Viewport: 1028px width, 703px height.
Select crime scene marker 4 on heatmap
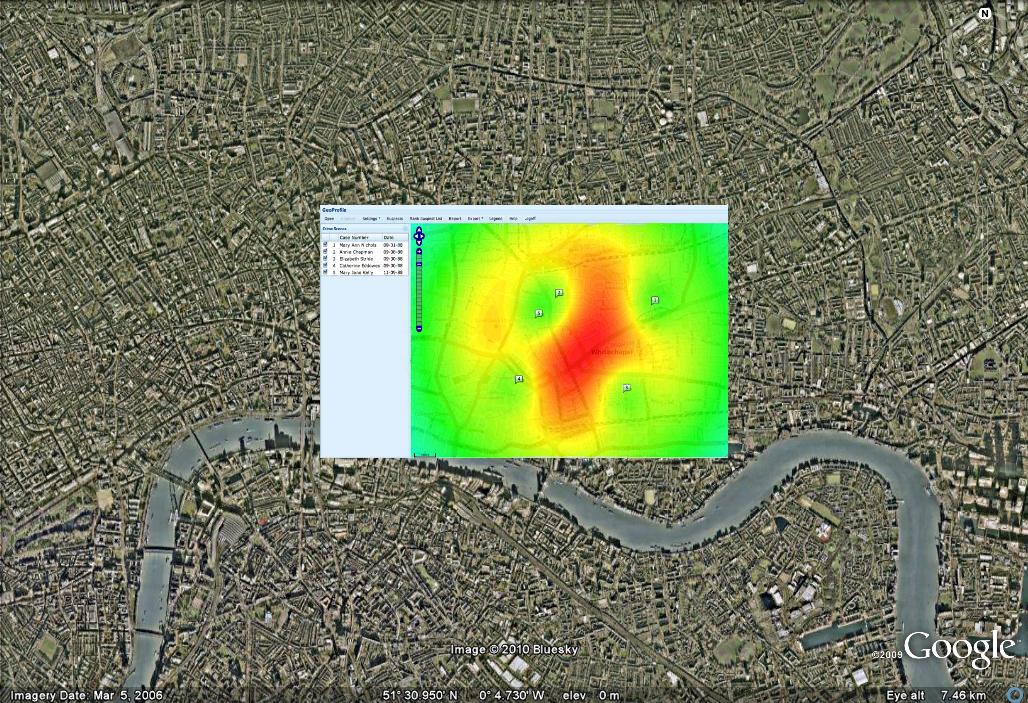(518, 379)
